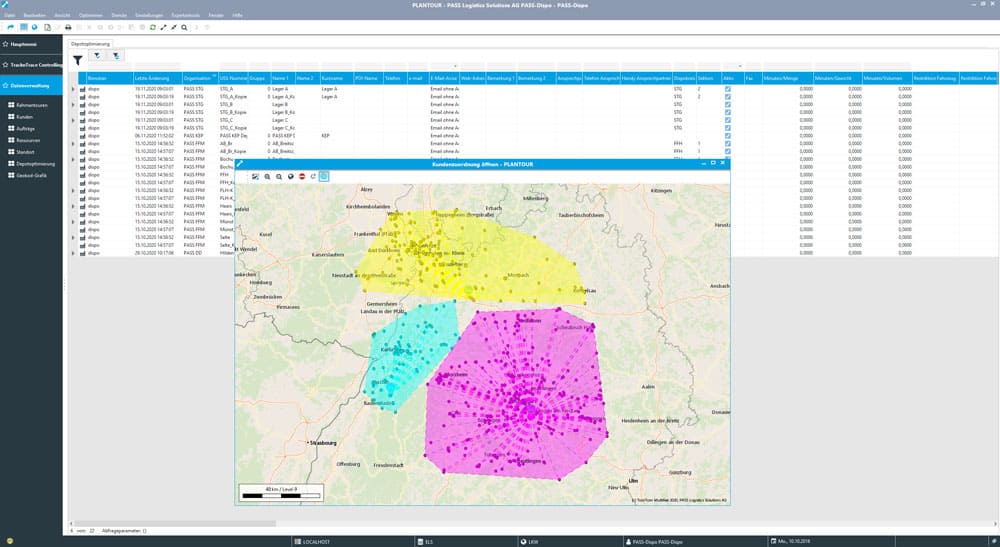Viewport: 1000px width, 547px height.
Task: Click the map scale bar labeled 40 km
Action: click(x=281, y=492)
